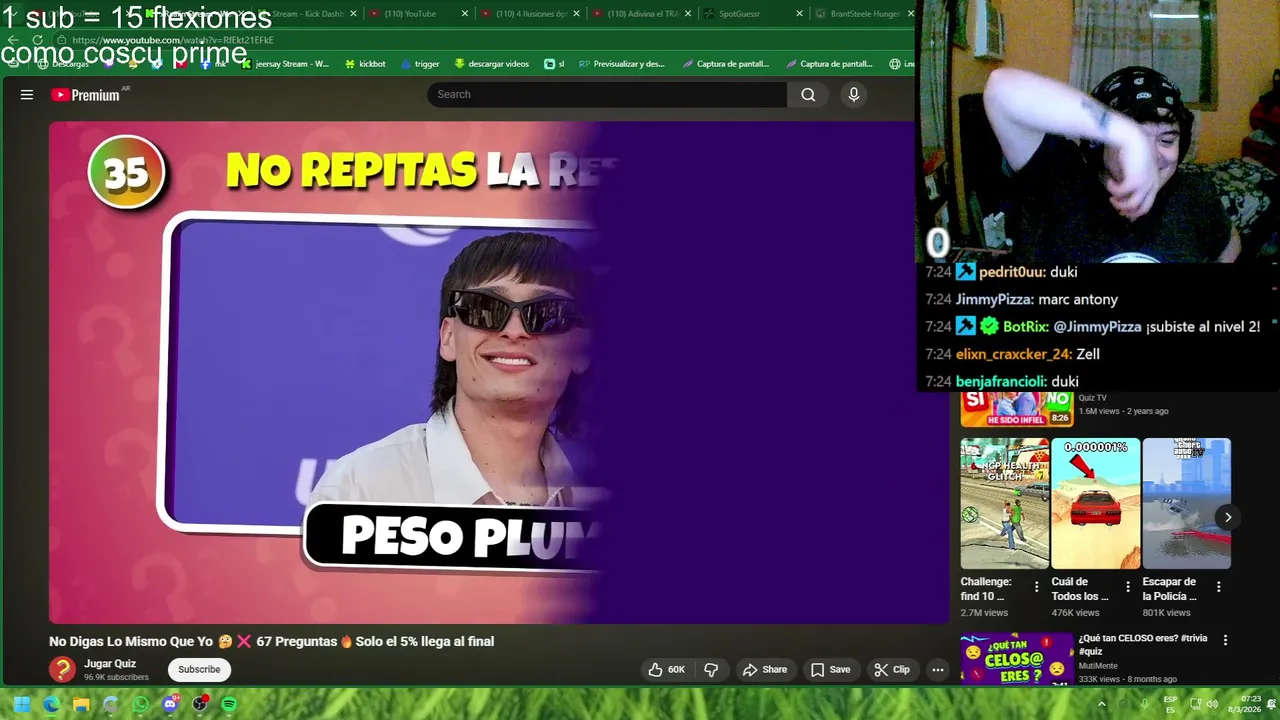
Task: Show next shorts with the right chevron
Action: (1228, 517)
